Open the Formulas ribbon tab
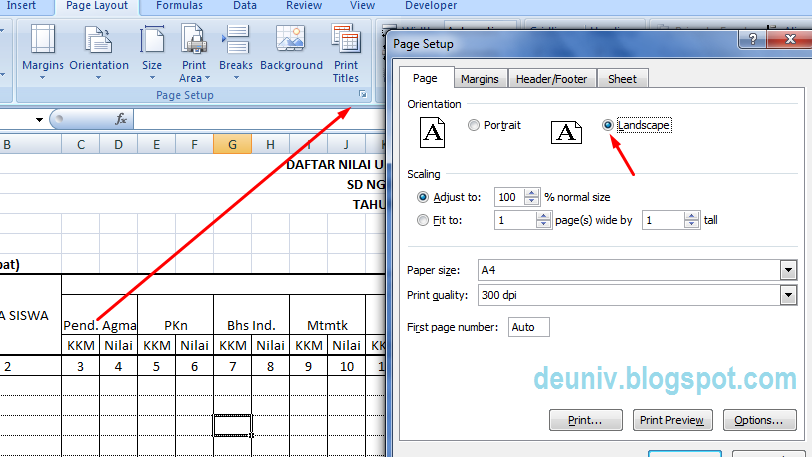This screenshot has height=457, width=812. click(179, 6)
